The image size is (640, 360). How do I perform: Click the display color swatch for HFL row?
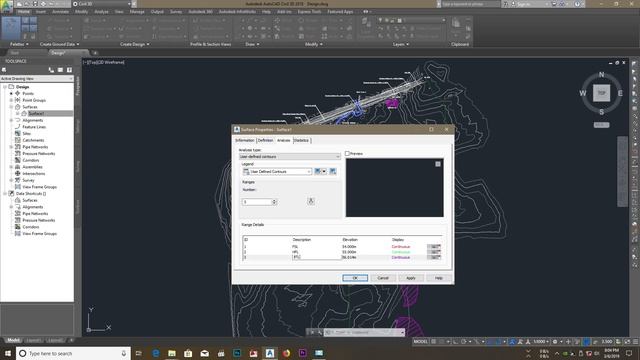(x=433, y=252)
